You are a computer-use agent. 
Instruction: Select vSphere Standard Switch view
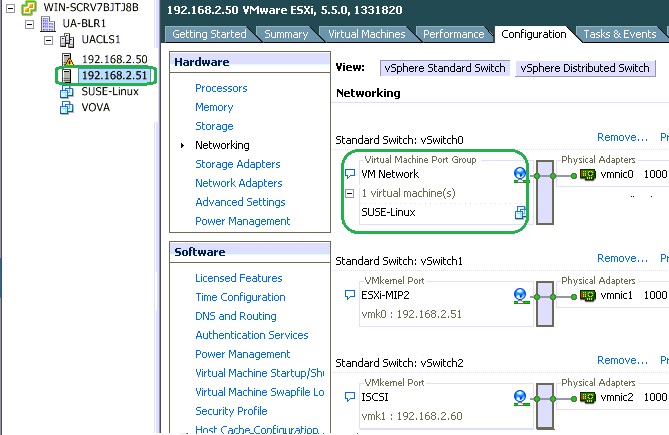click(445, 68)
